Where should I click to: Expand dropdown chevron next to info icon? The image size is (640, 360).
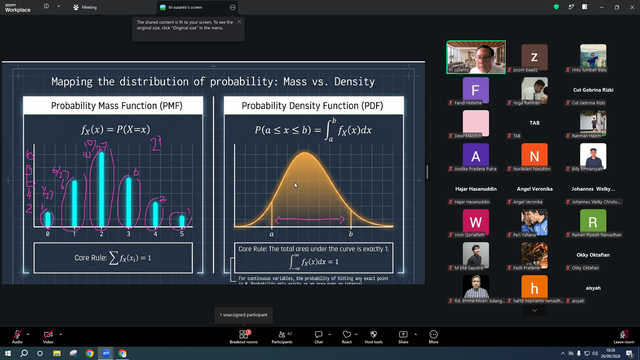[58, 7]
